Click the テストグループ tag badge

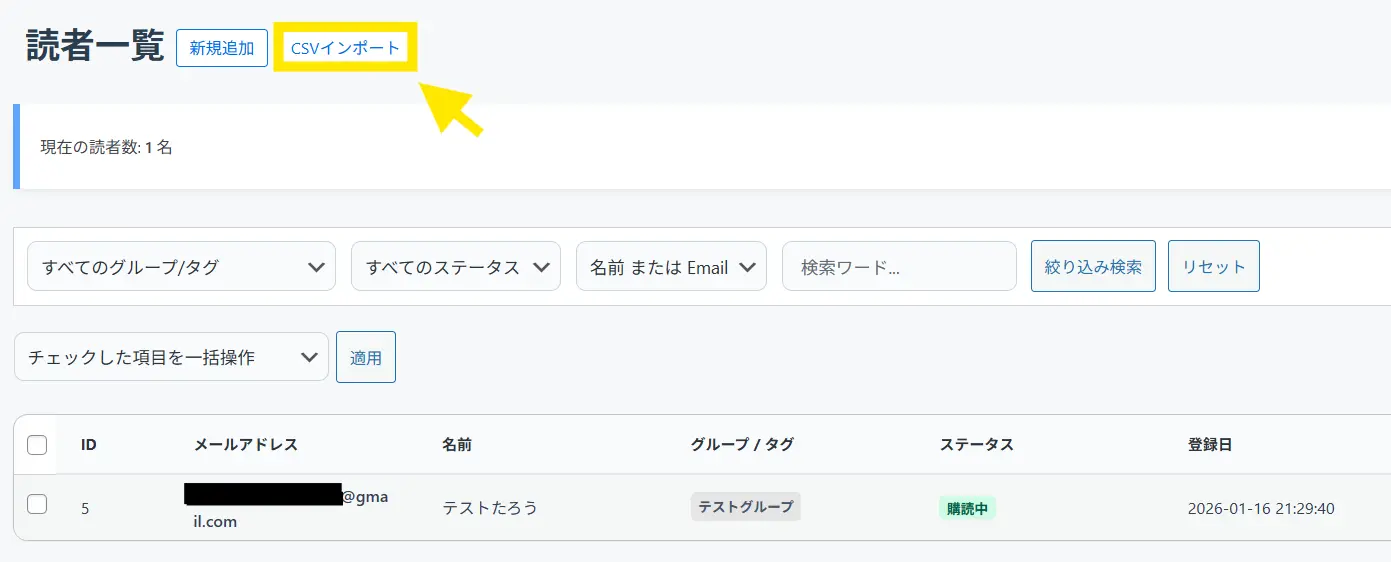click(746, 507)
